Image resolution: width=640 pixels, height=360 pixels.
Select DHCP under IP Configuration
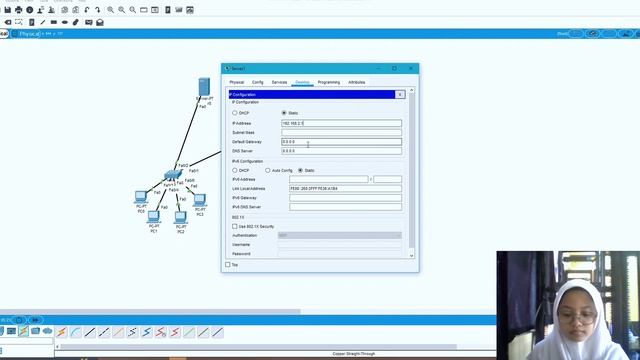pos(235,113)
